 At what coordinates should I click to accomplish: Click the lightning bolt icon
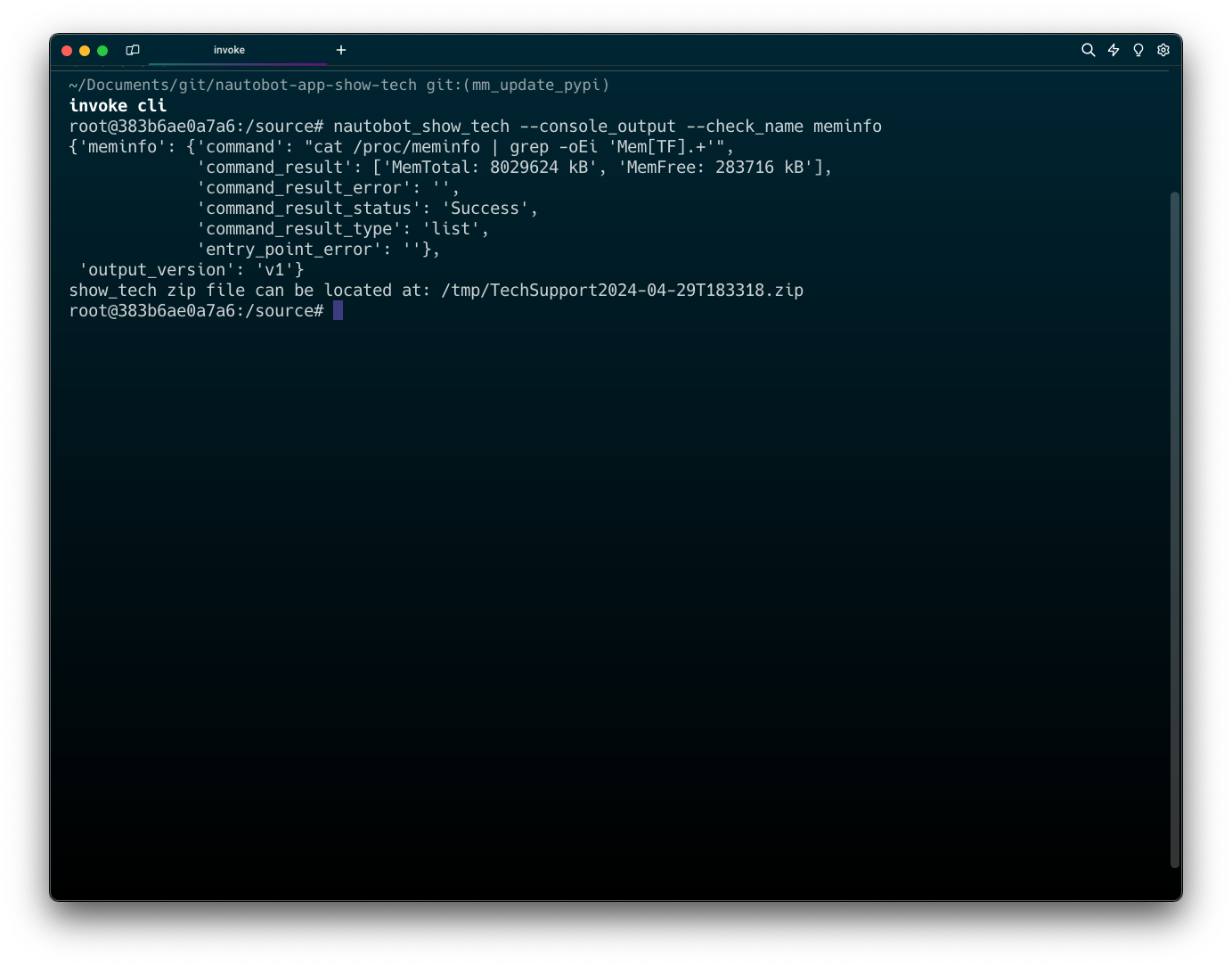point(1113,50)
